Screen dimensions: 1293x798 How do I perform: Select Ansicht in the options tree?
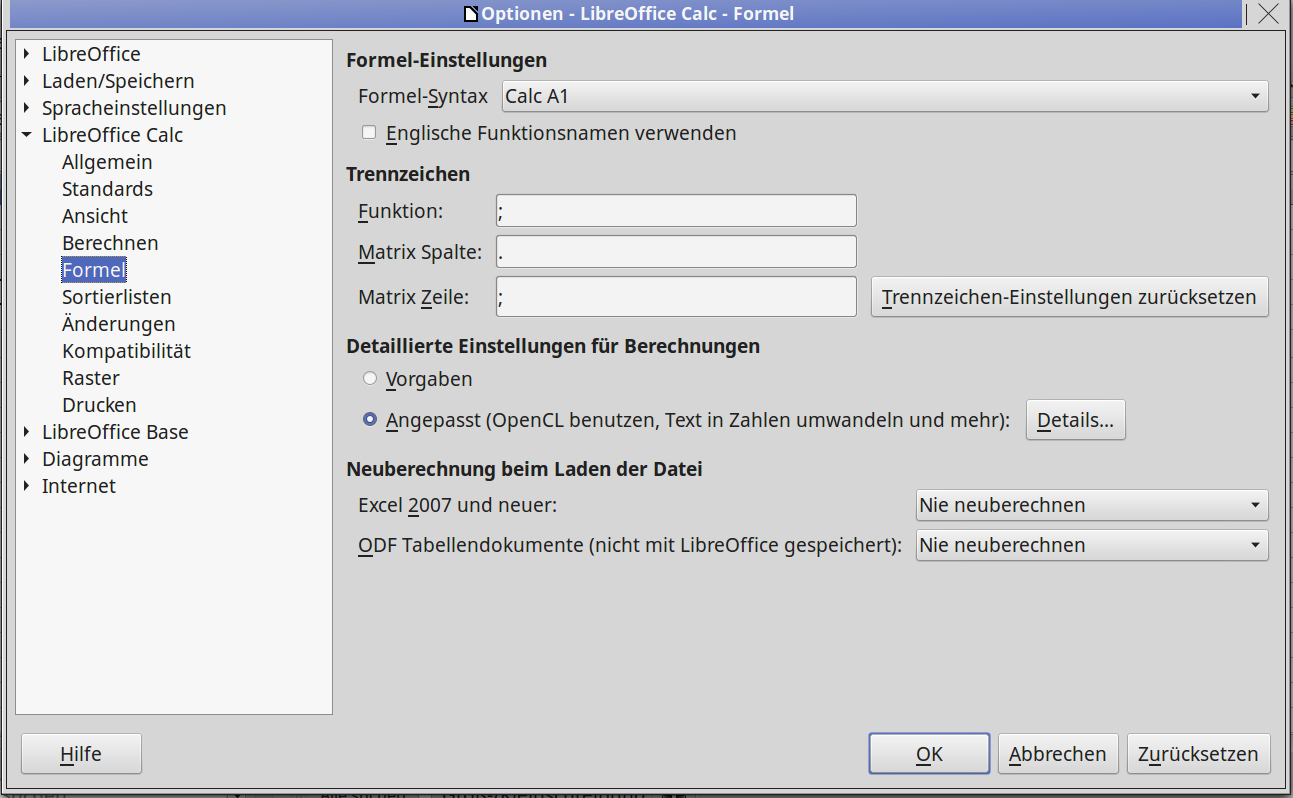click(95, 216)
